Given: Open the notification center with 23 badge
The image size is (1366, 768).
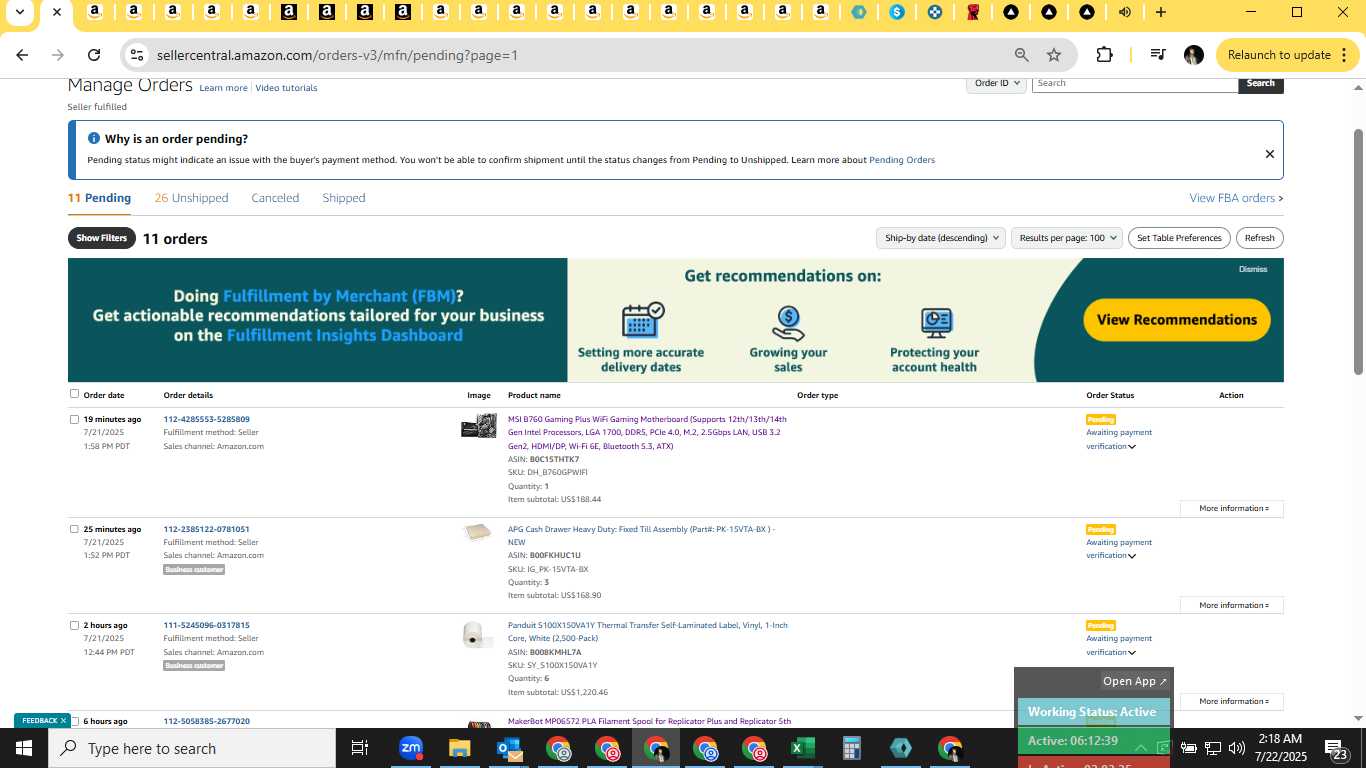Looking at the screenshot, I should pos(1337,749).
